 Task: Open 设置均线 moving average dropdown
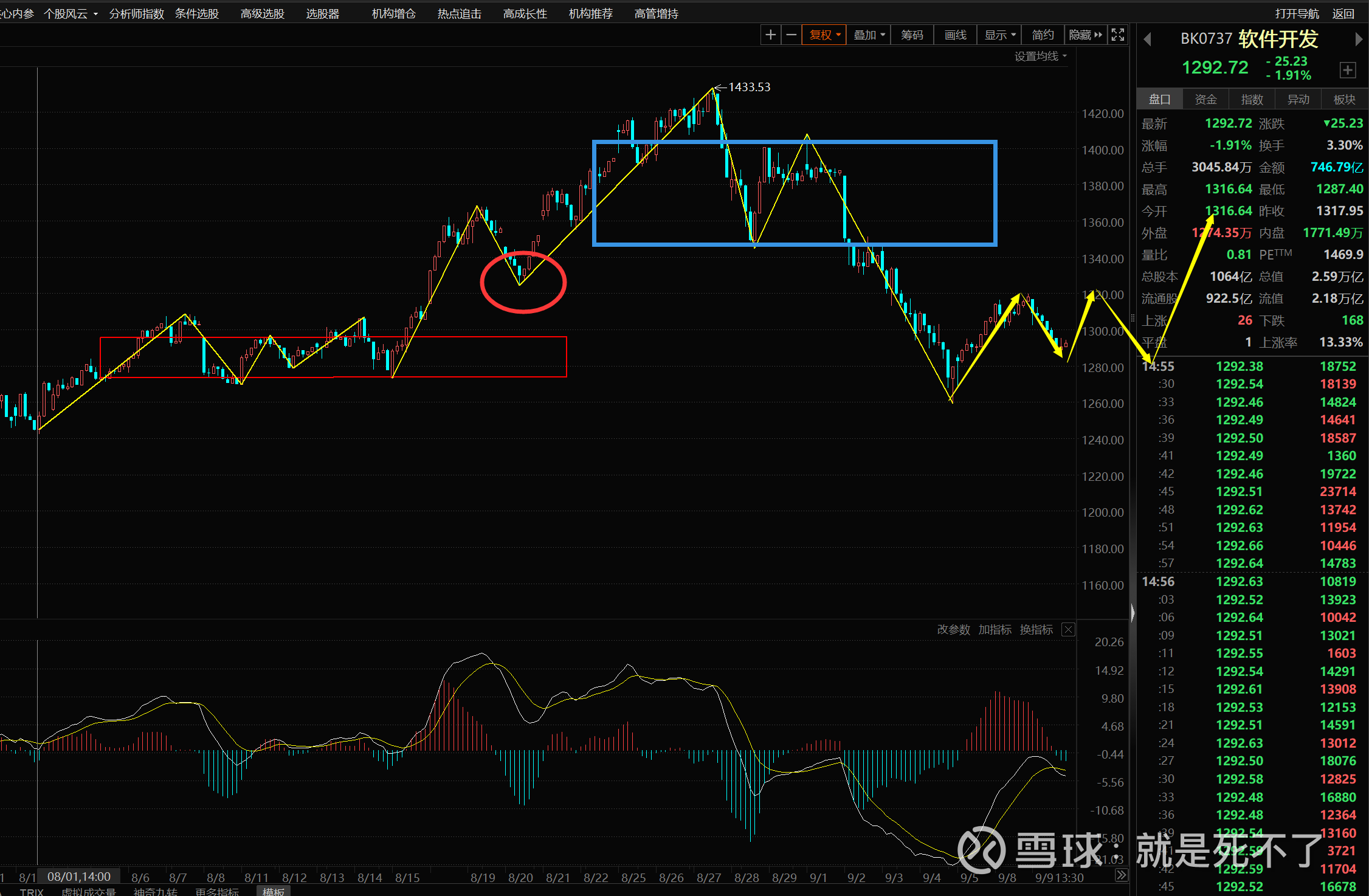point(1040,57)
